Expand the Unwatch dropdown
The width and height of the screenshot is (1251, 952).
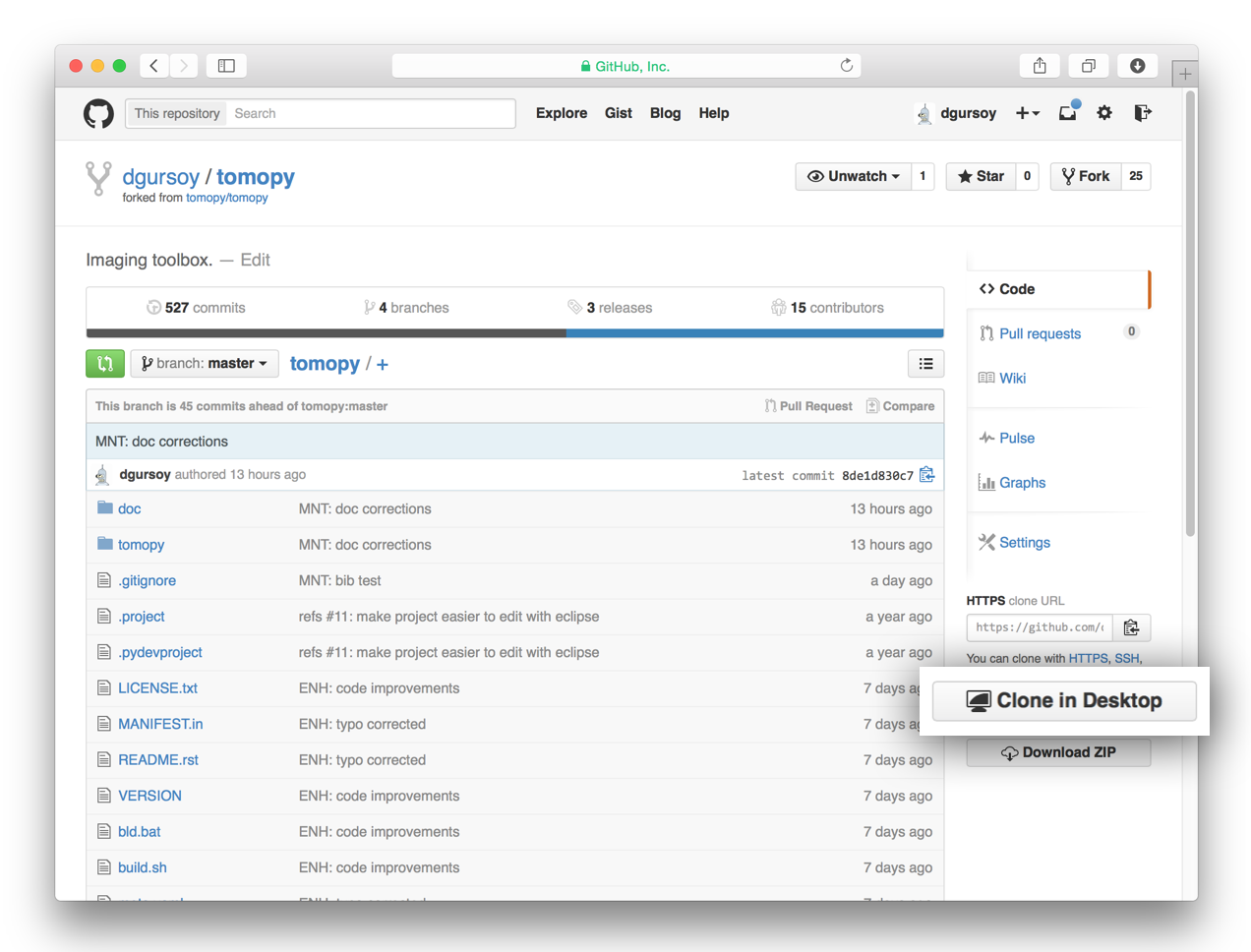coord(854,176)
